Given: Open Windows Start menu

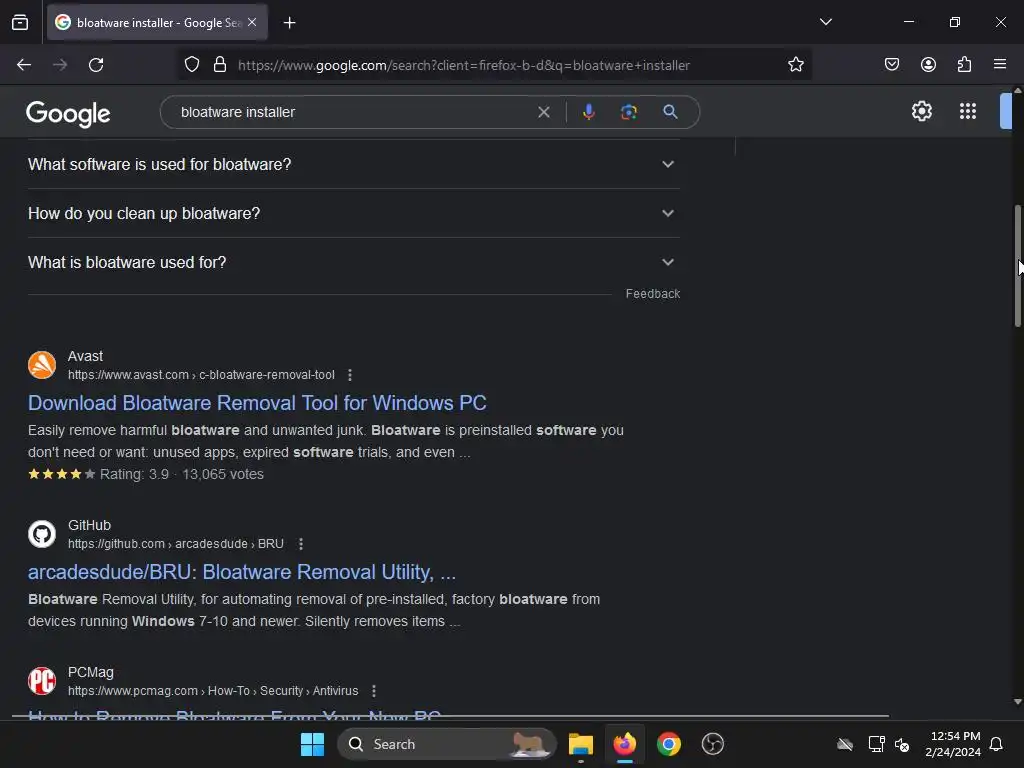Looking at the screenshot, I should [312, 744].
